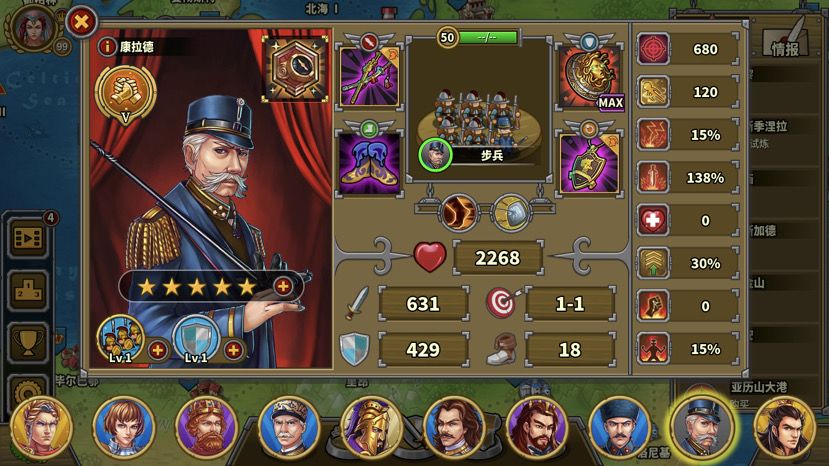Open the video replay side button
Image resolution: width=829 pixels, height=466 pixels.
tap(28, 238)
